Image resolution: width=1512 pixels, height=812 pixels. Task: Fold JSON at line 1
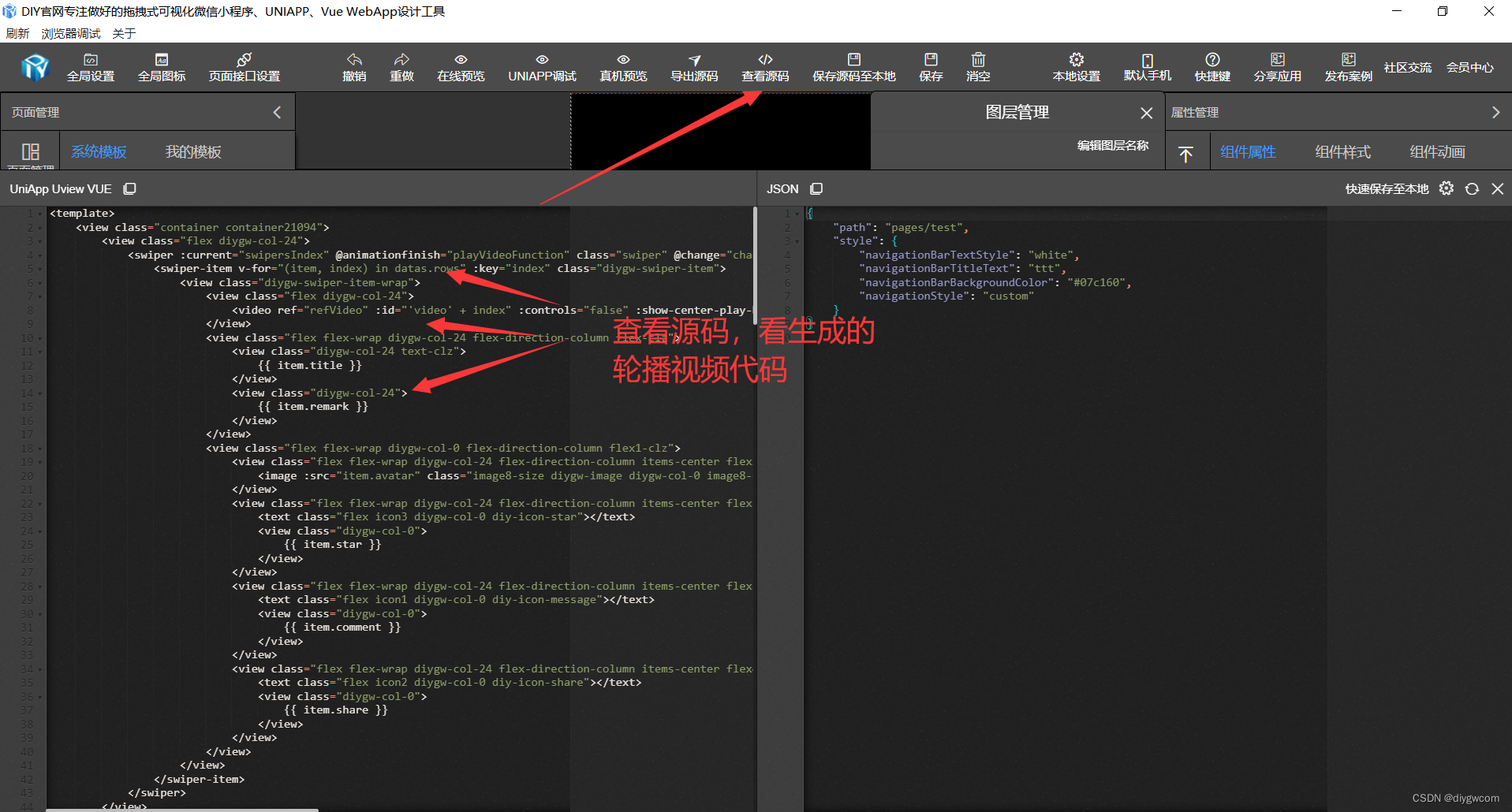click(797, 214)
